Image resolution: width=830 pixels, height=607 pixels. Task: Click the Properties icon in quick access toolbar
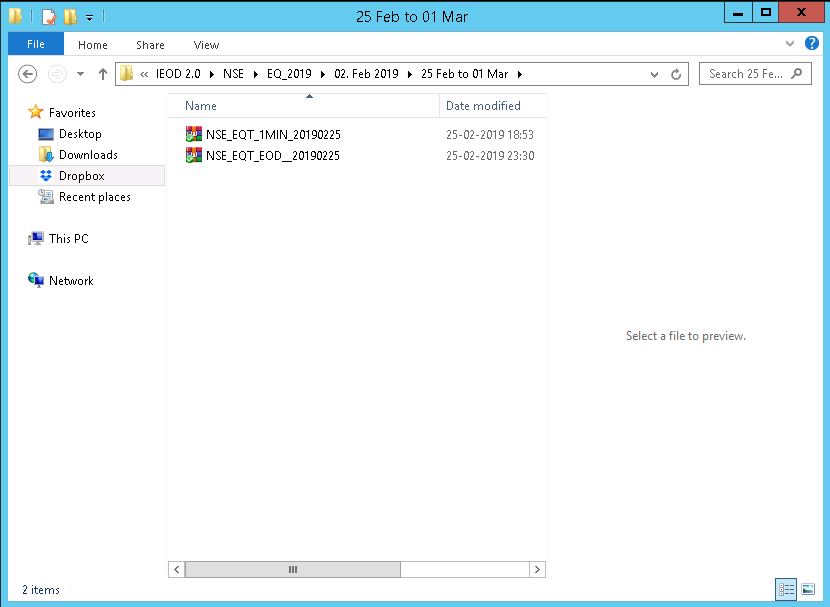(49, 17)
